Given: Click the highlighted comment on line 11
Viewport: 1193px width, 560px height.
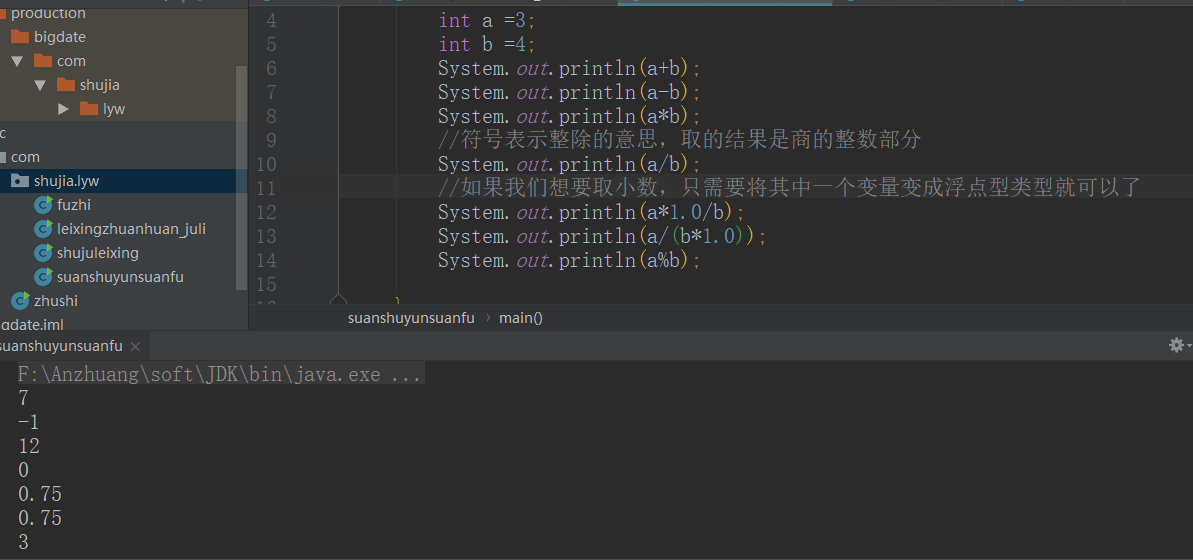Looking at the screenshot, I should [x=788, y=188].
